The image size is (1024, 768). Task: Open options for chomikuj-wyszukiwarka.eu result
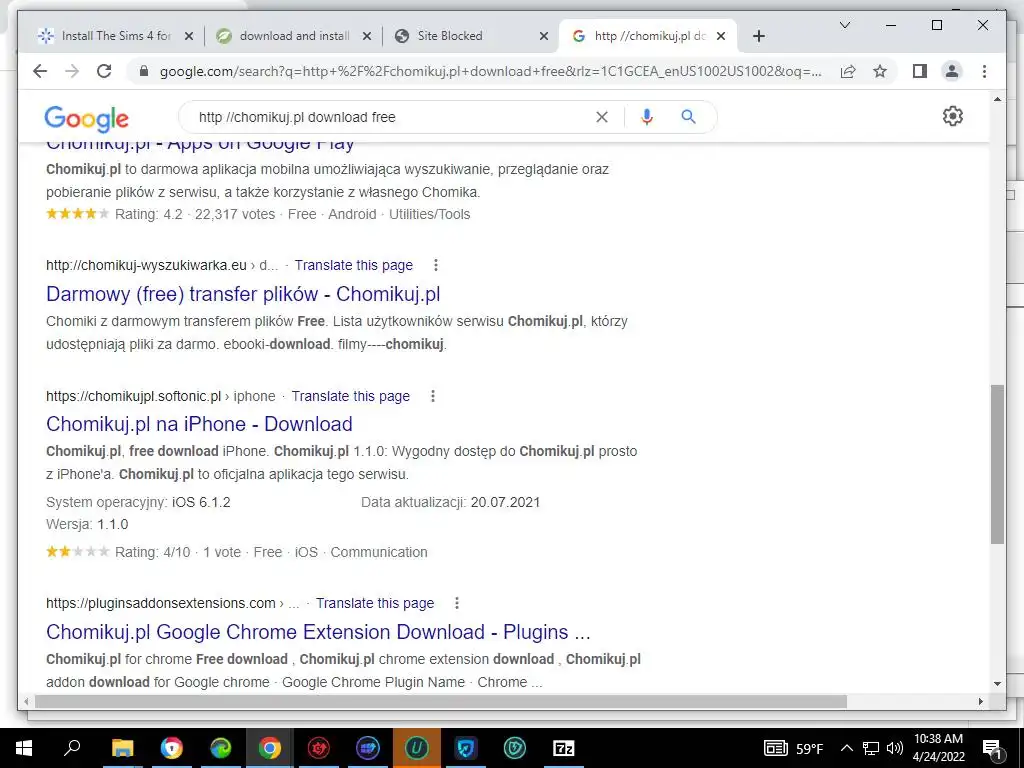(436, 265)
